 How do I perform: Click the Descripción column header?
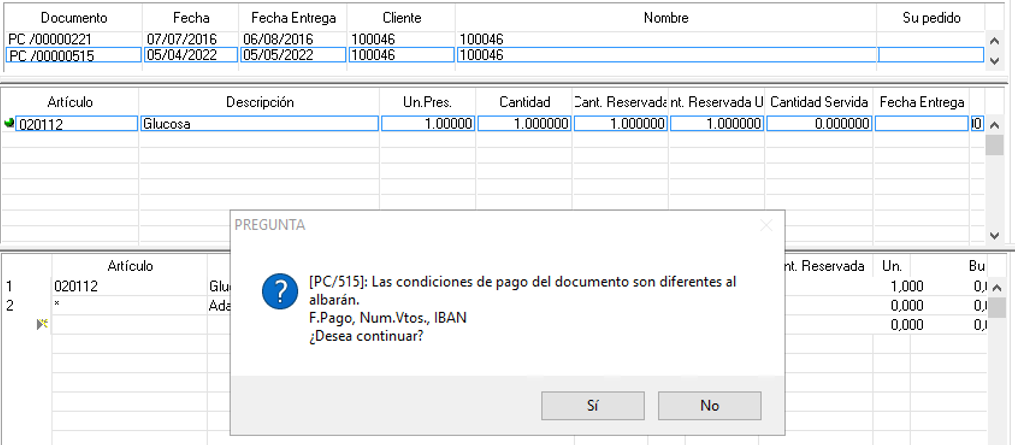pos(259,102)
